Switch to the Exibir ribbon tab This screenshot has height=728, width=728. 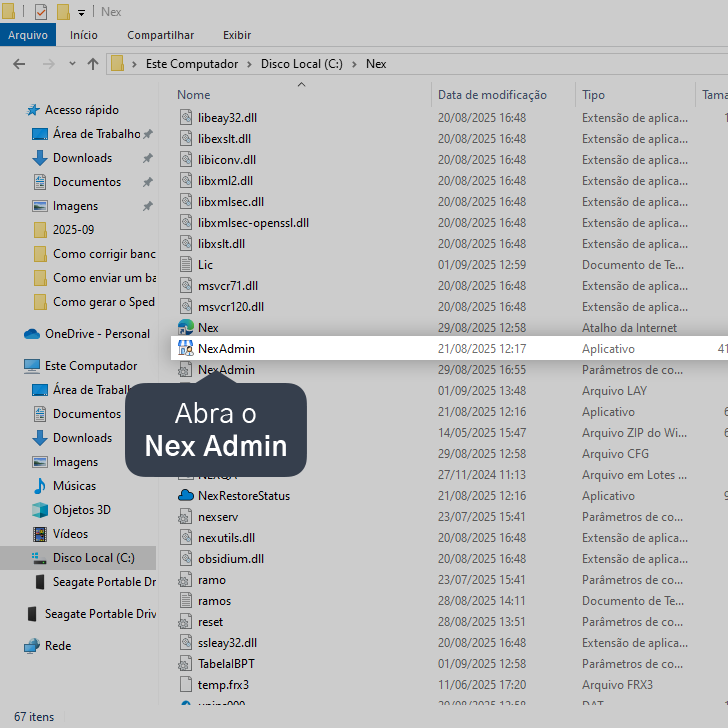(237, 35)
